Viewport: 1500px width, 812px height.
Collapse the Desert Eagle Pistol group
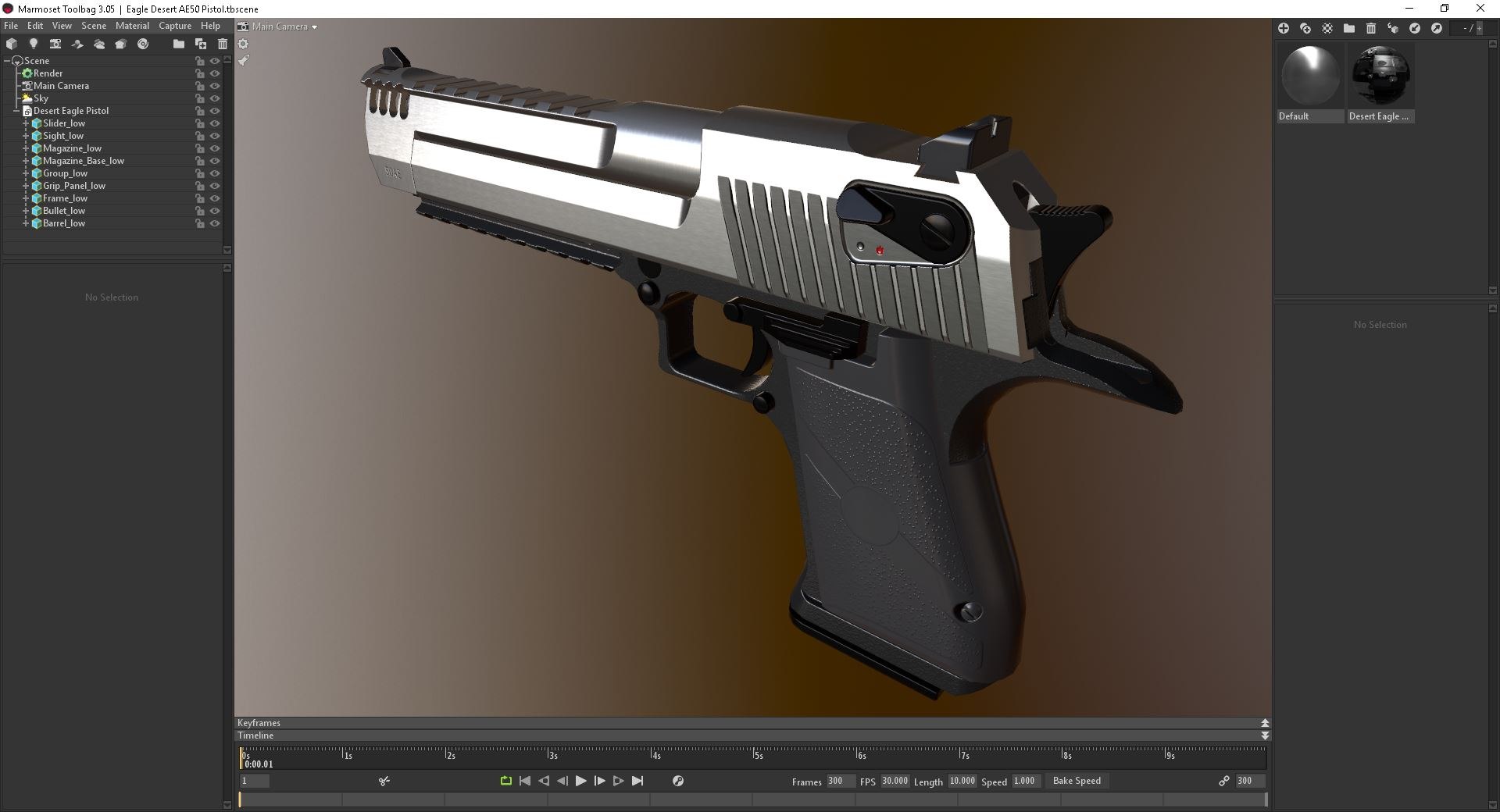tap(16, 111)
